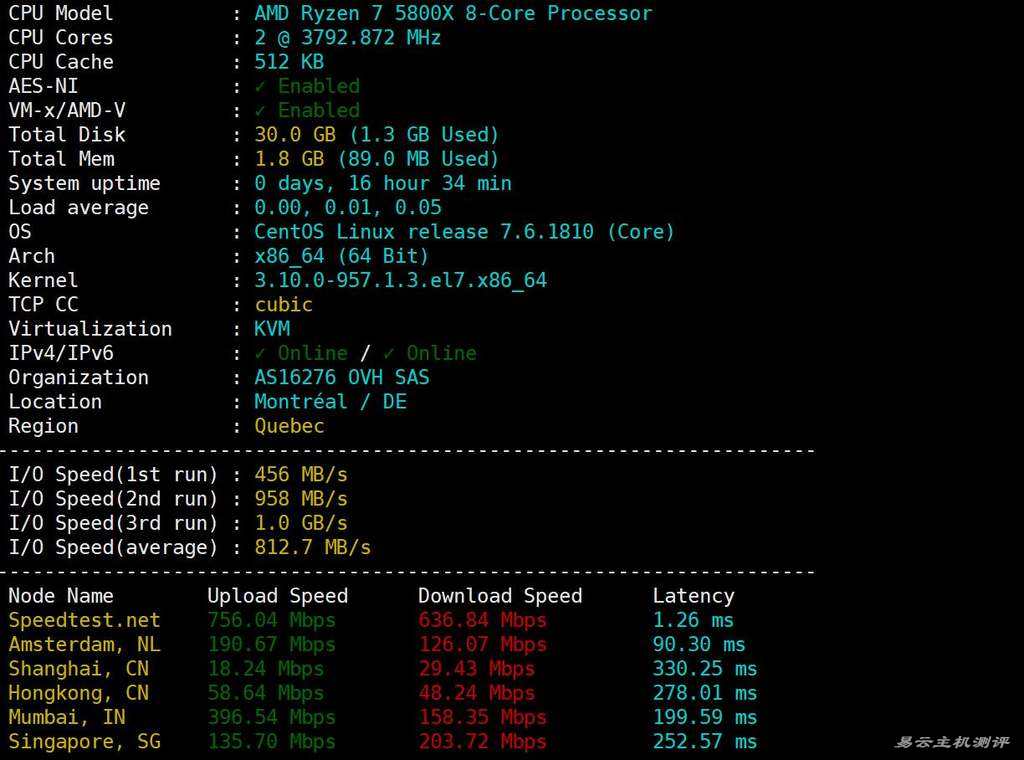Click the AS16276 OVH SAS organization text
The height and width of the screenshot is (760, 1024).
[341, 377]
